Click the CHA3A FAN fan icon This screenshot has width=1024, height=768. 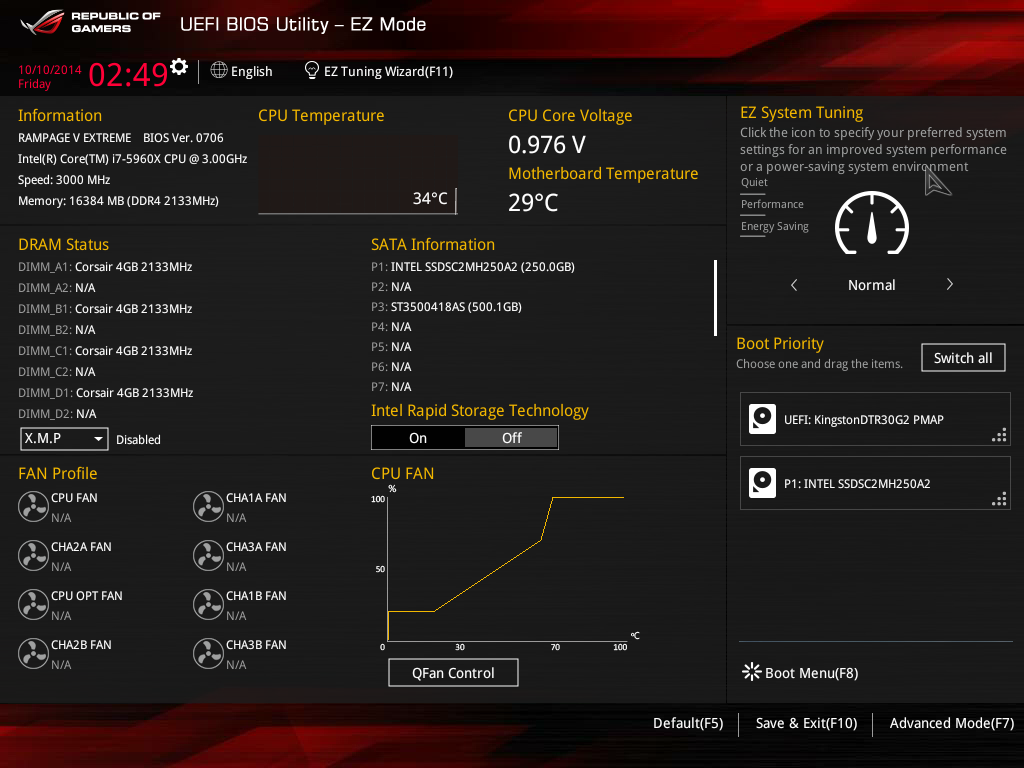point(208,555)
